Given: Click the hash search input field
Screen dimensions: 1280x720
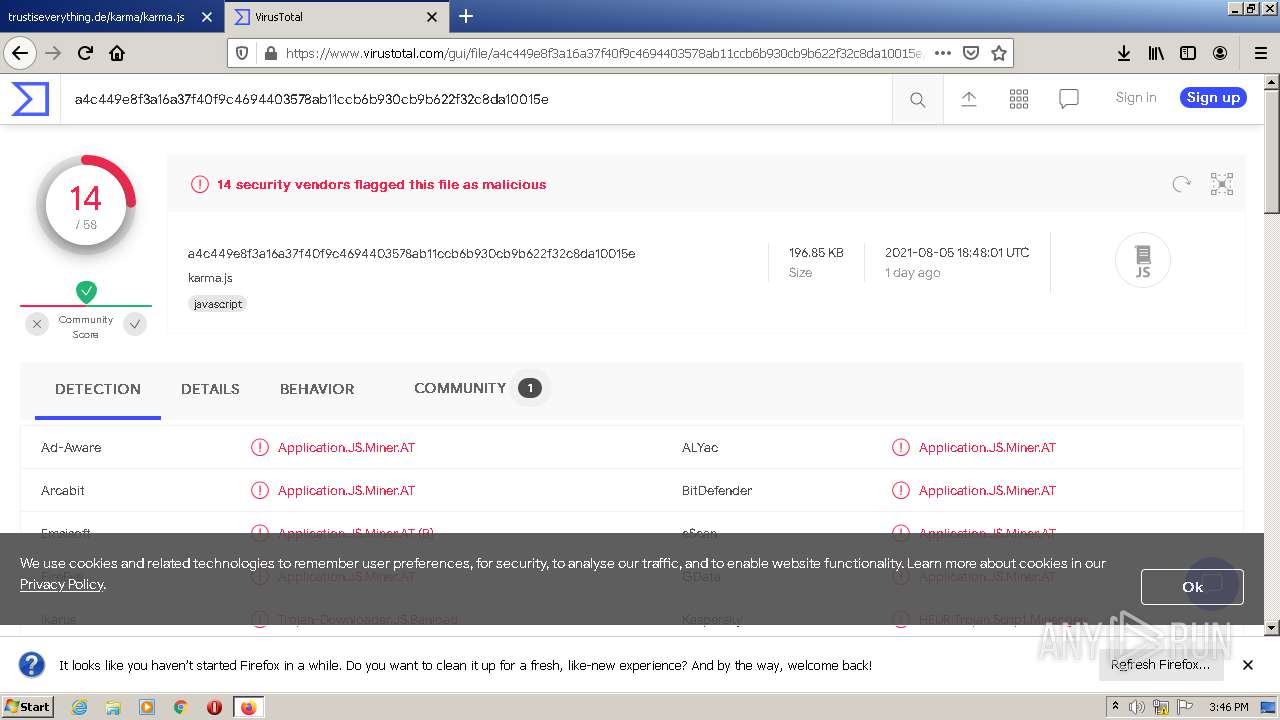Looking at the screenshot, I should (x=477, y=99).
